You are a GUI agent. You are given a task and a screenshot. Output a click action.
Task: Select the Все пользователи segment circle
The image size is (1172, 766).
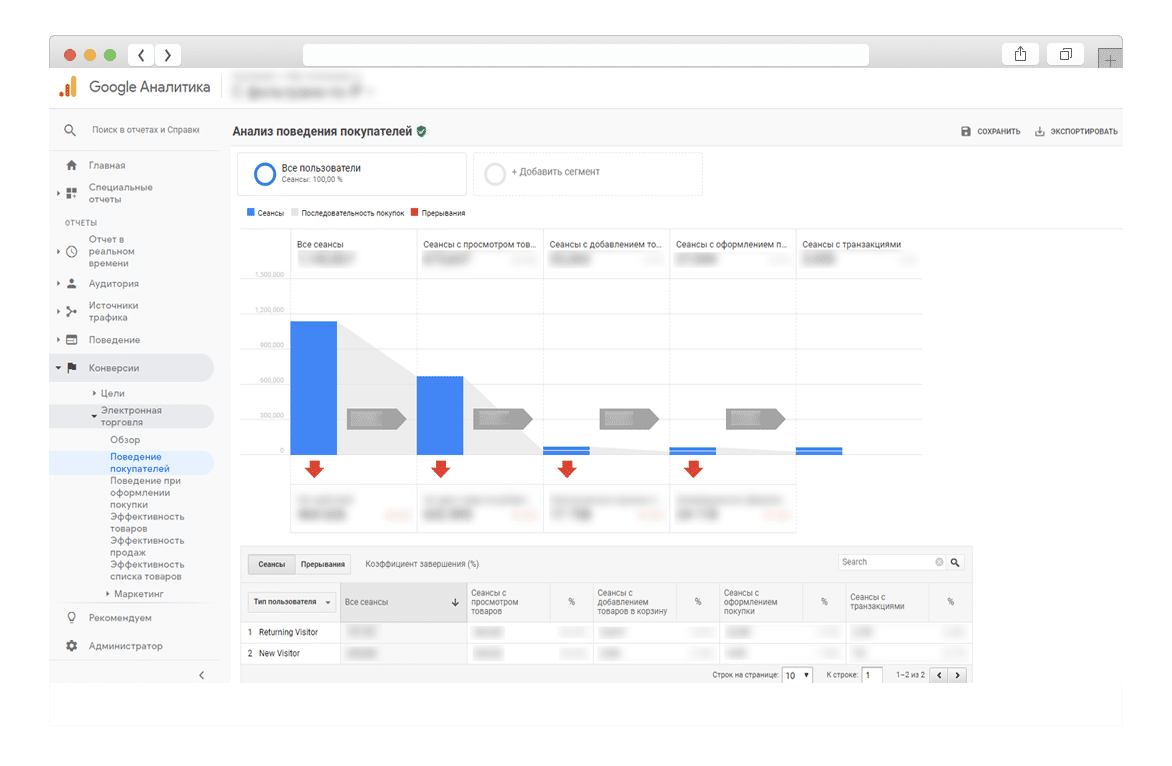[265, 174]
